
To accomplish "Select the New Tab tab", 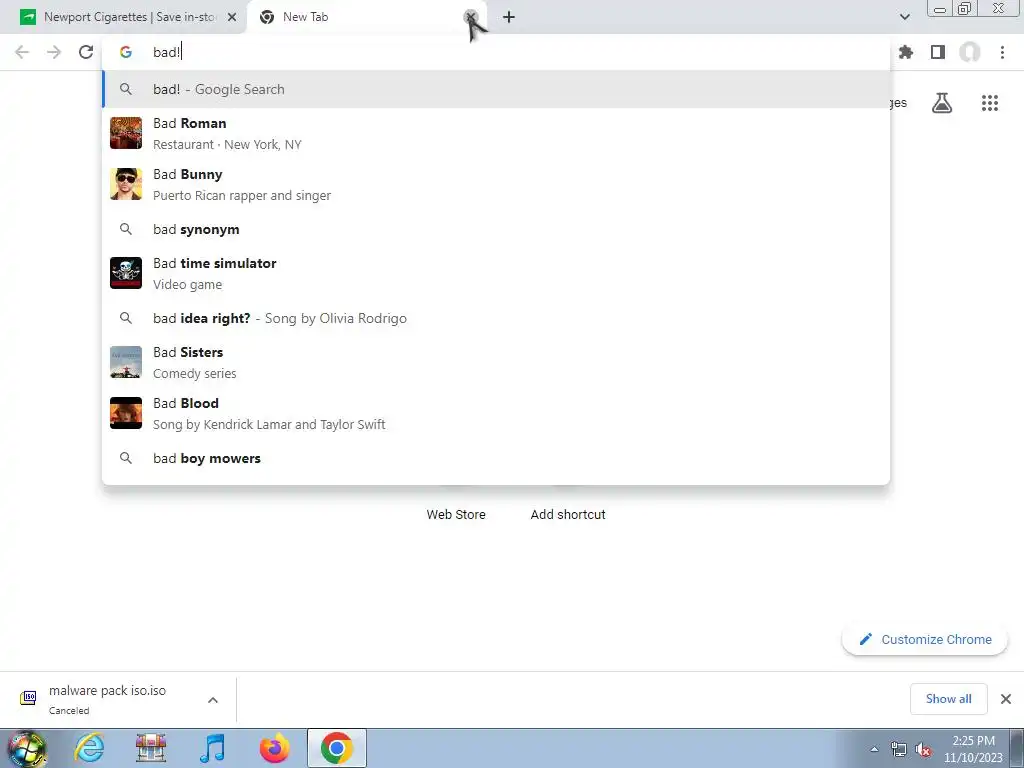I will (x=366, y=17).
